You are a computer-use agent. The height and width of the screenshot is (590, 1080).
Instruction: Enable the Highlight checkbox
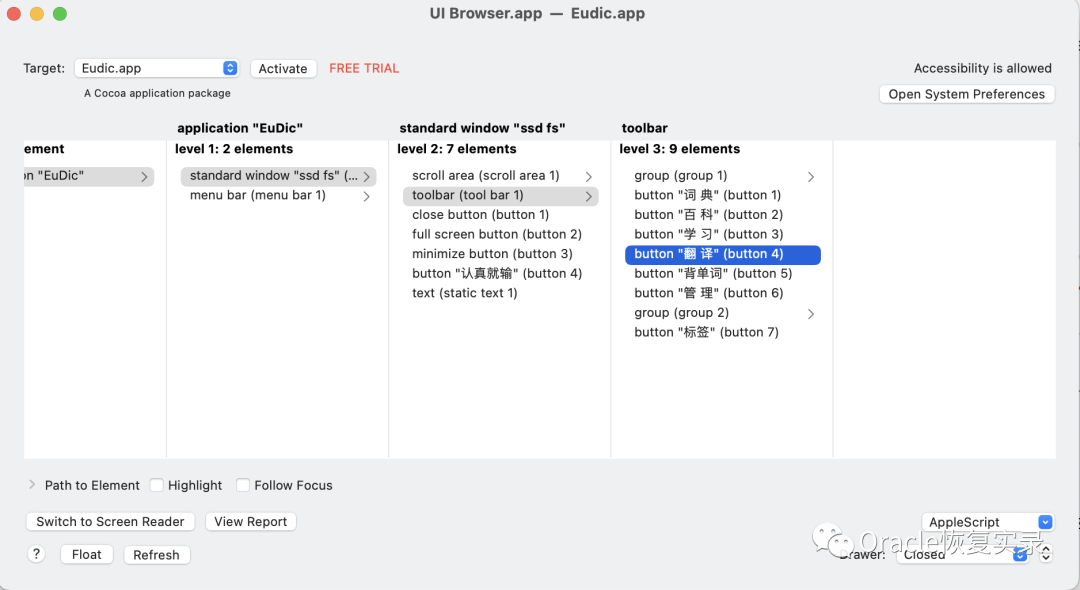(157, 485)
